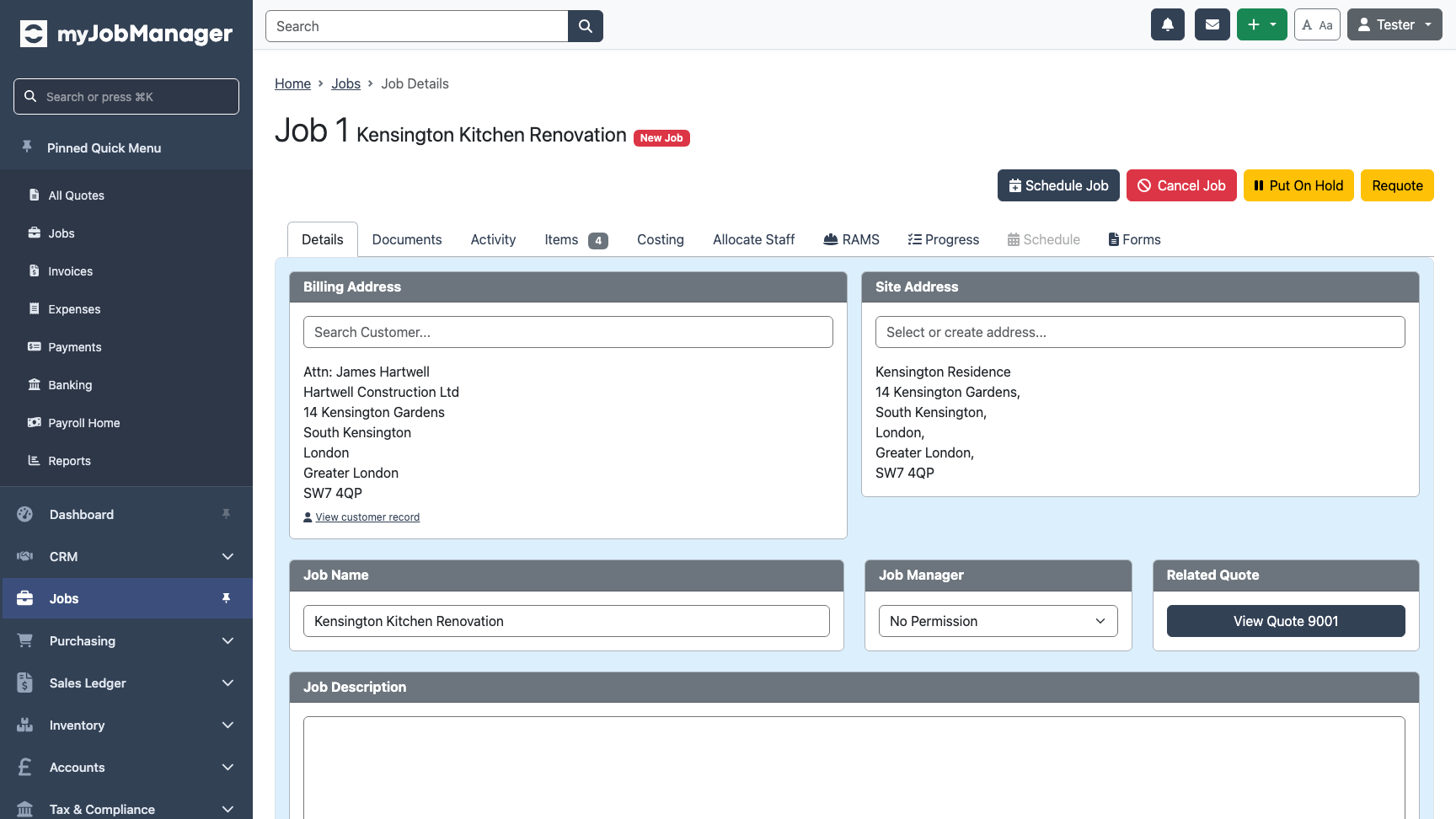
Task: Click the Job Name input field
Action: click(x=566, y=621)
